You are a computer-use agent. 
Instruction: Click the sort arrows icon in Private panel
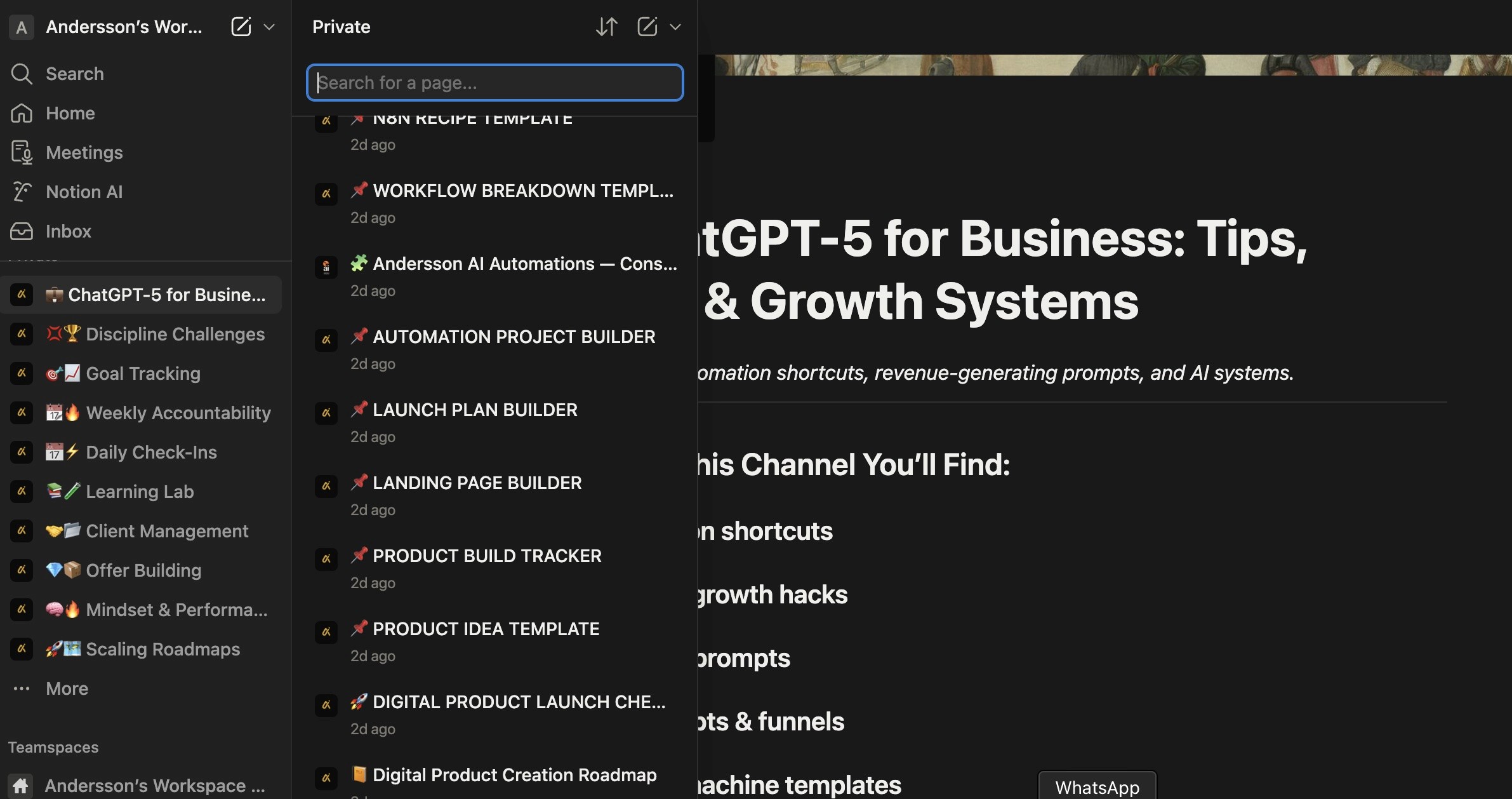tap(606, 27)
